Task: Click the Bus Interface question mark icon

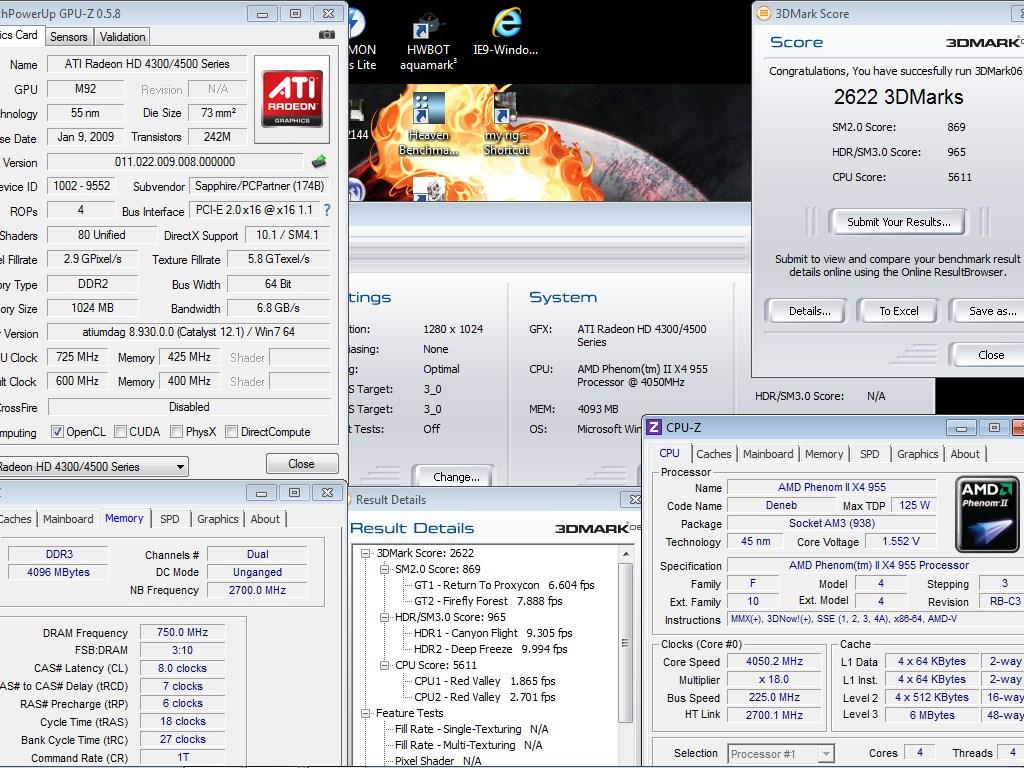Action: click(327, 210)
